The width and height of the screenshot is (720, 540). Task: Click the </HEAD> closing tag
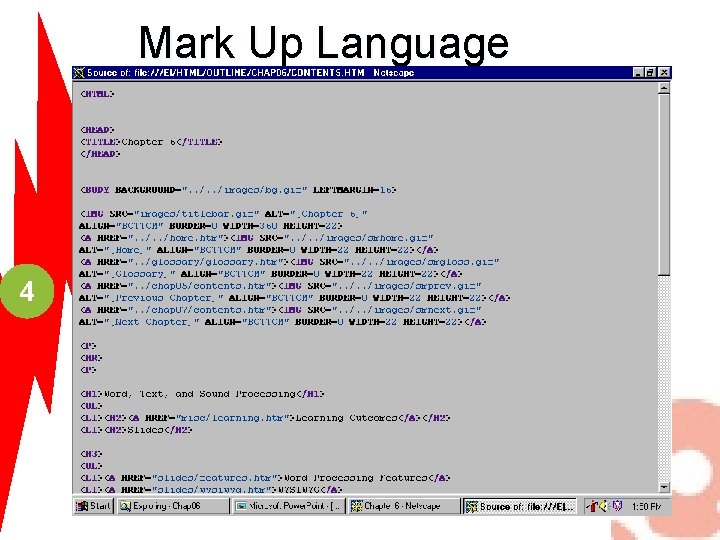coord(100,154)
